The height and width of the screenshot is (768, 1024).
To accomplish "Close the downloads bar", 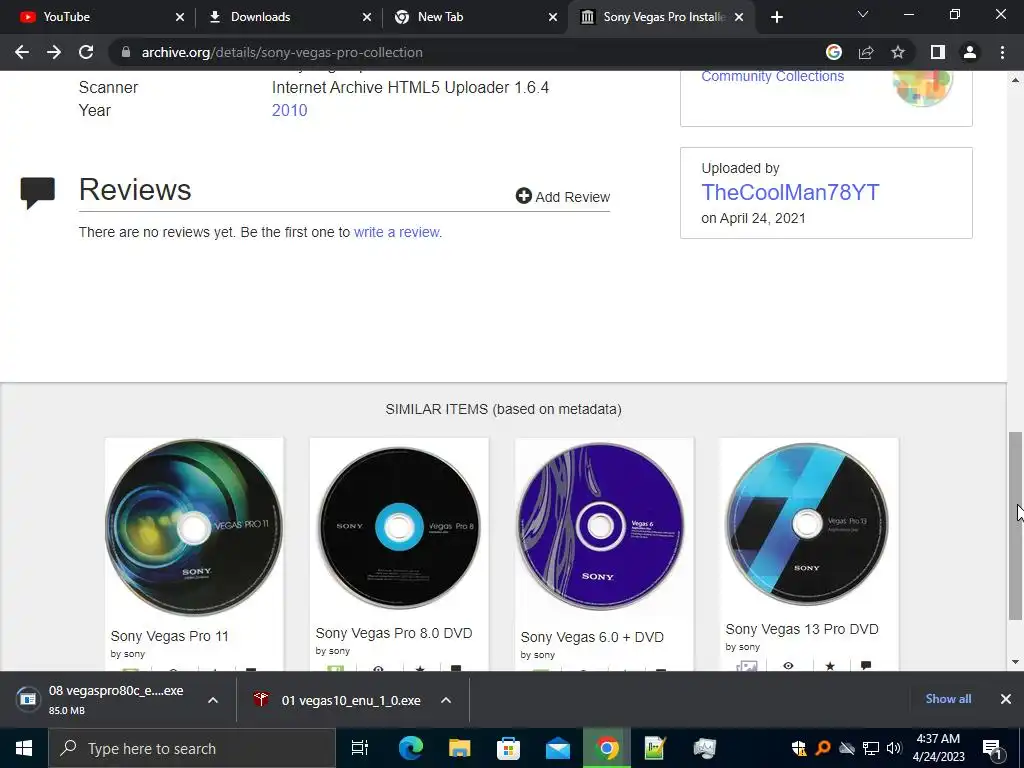I will tap(1006, 699).
